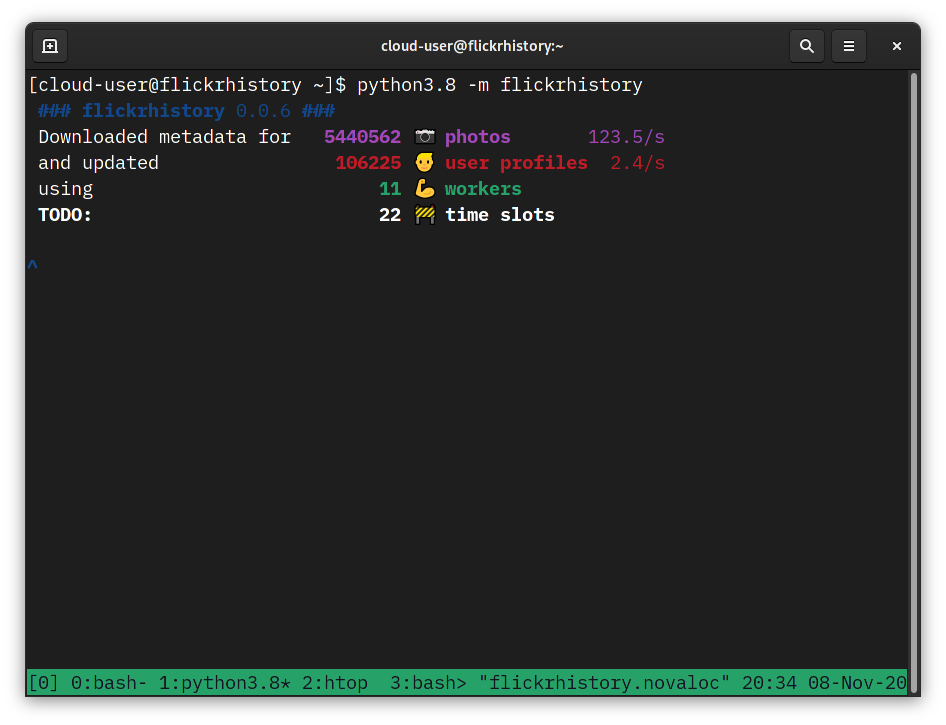Screen dimensions: 946x725
Task: Click the "and updated" text
Action: point(98,163)
